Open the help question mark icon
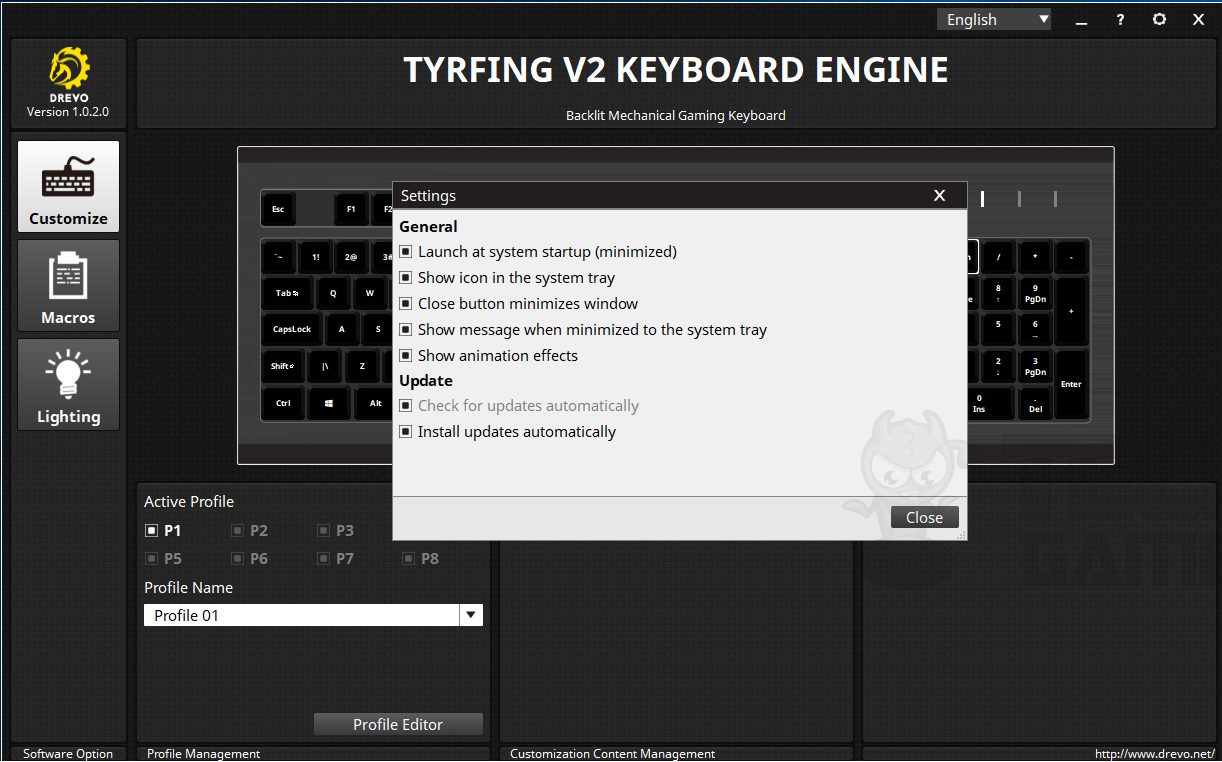The height and width of the screenshot is (762, 1222). pos(1121,19)
